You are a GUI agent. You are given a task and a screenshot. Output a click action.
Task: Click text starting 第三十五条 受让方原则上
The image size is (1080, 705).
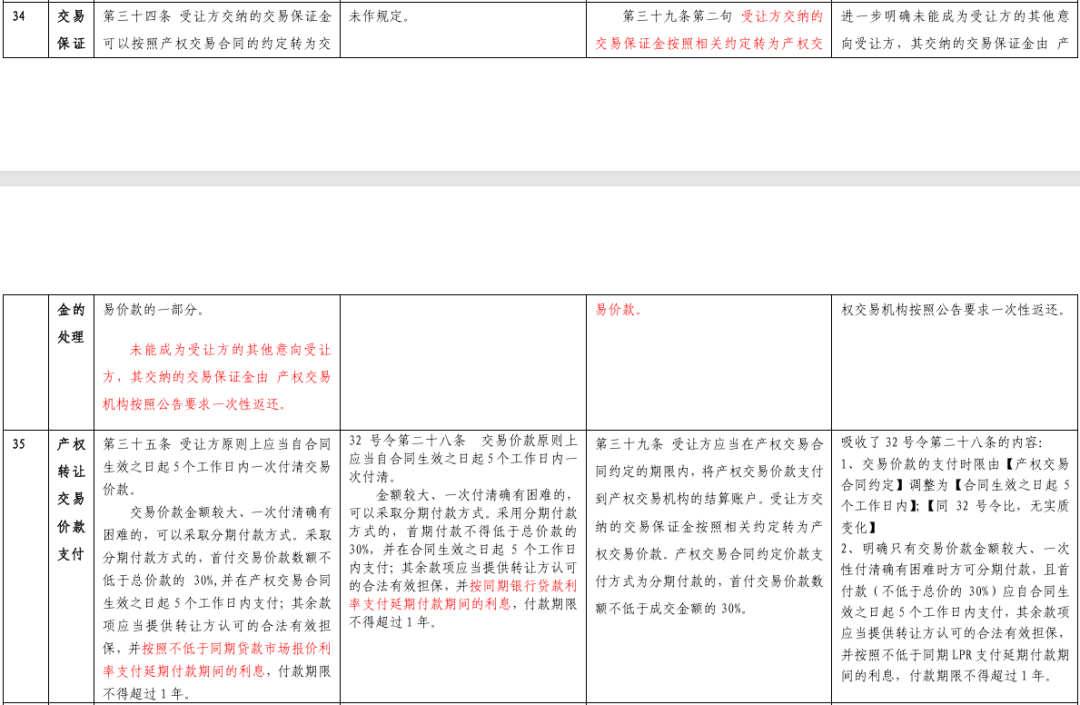pyautogui.click(x=217, y=467)
